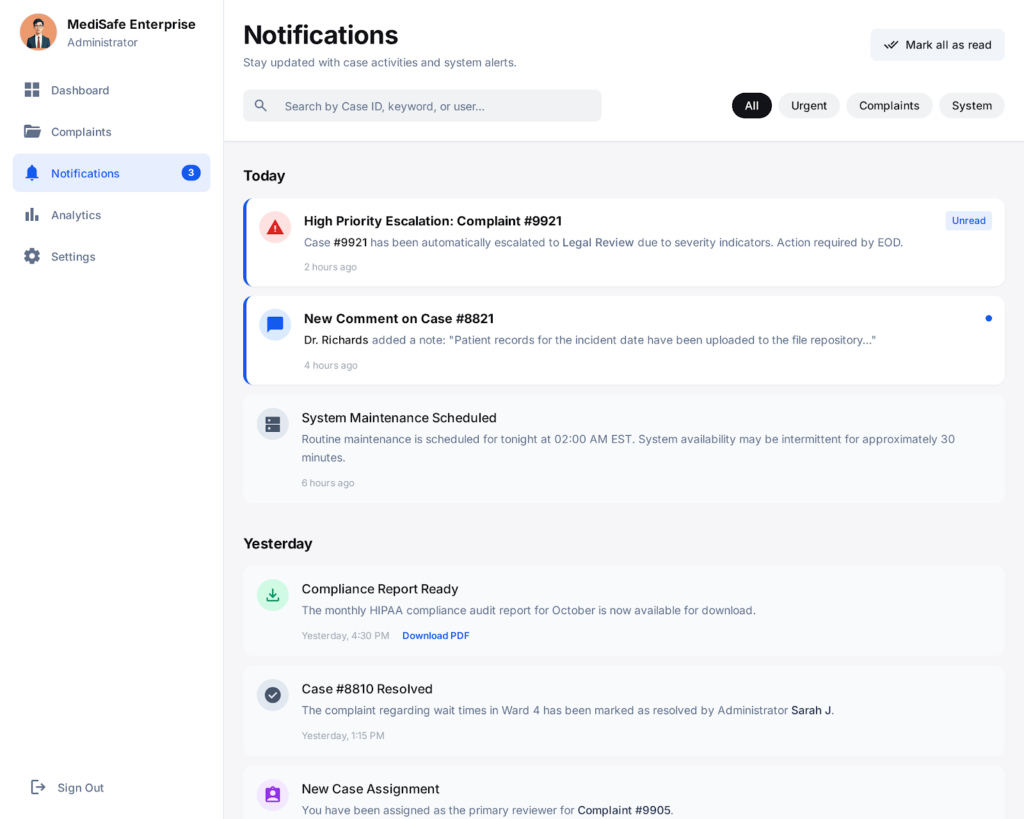Click the magnifier icon in search bar
The height and width of the screenshot is (819, 1024).
261,106
